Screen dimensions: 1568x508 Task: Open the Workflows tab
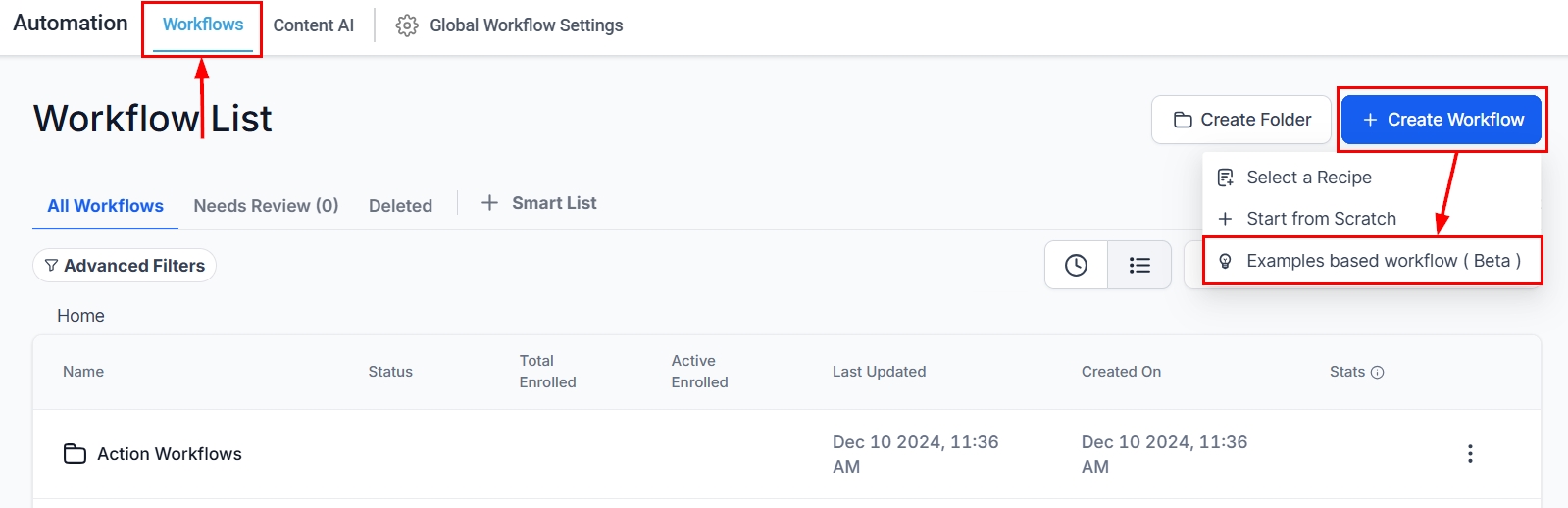[203, 25]
